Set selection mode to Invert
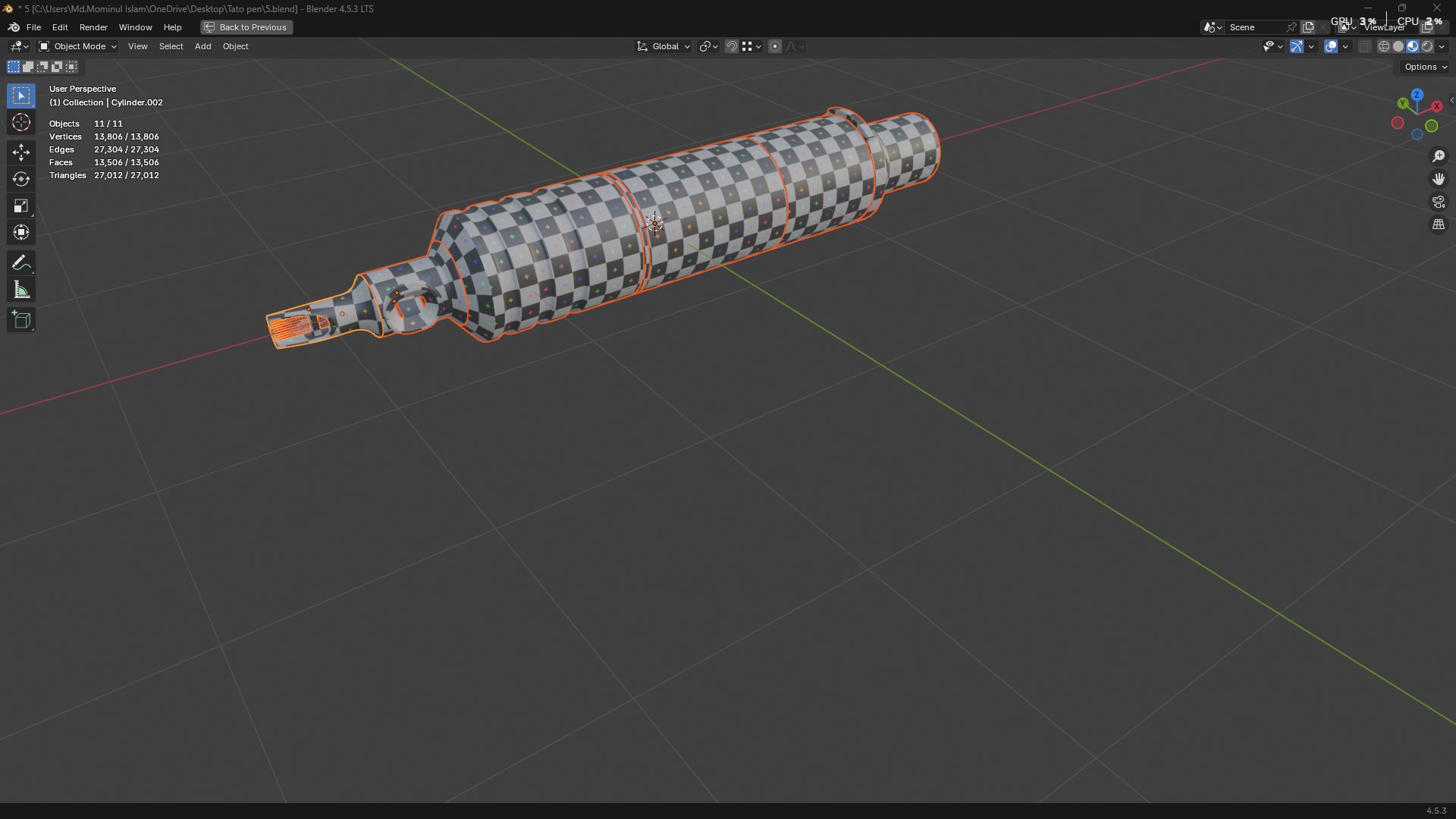Screen dimensions: 1456x819 point(57,67)
